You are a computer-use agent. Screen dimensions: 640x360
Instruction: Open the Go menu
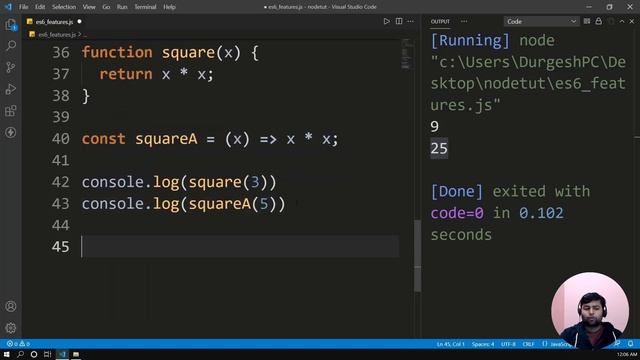point(106,7)
